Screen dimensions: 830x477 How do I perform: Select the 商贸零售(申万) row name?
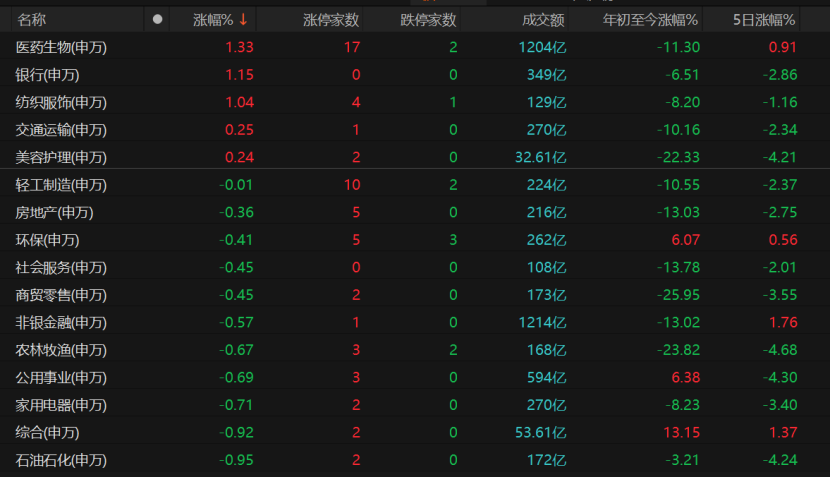pyautogui.click(x=61, y=295)
